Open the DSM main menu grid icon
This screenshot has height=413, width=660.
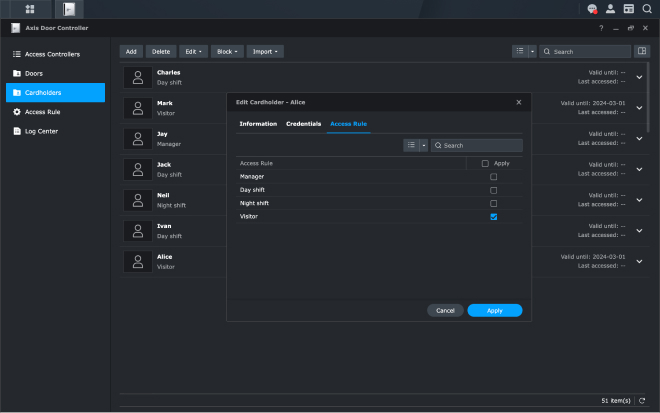pos(30,8)
